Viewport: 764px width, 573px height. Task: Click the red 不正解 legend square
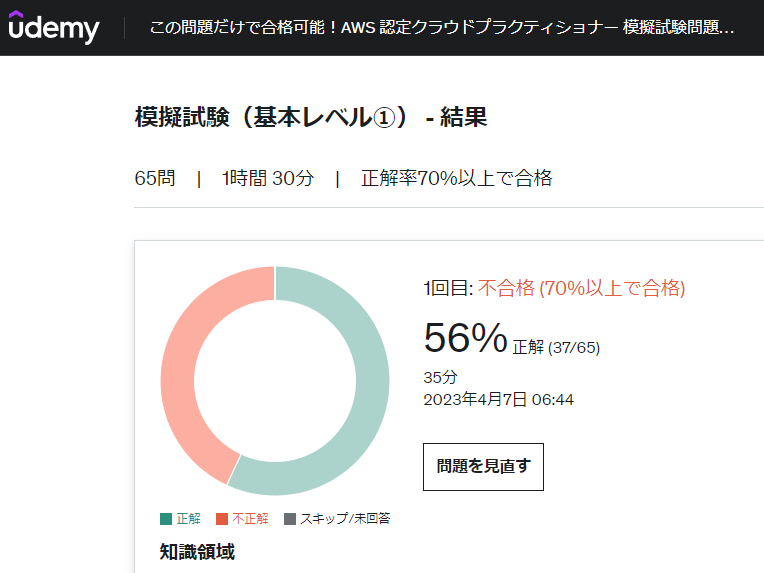[x=222, y=519]
